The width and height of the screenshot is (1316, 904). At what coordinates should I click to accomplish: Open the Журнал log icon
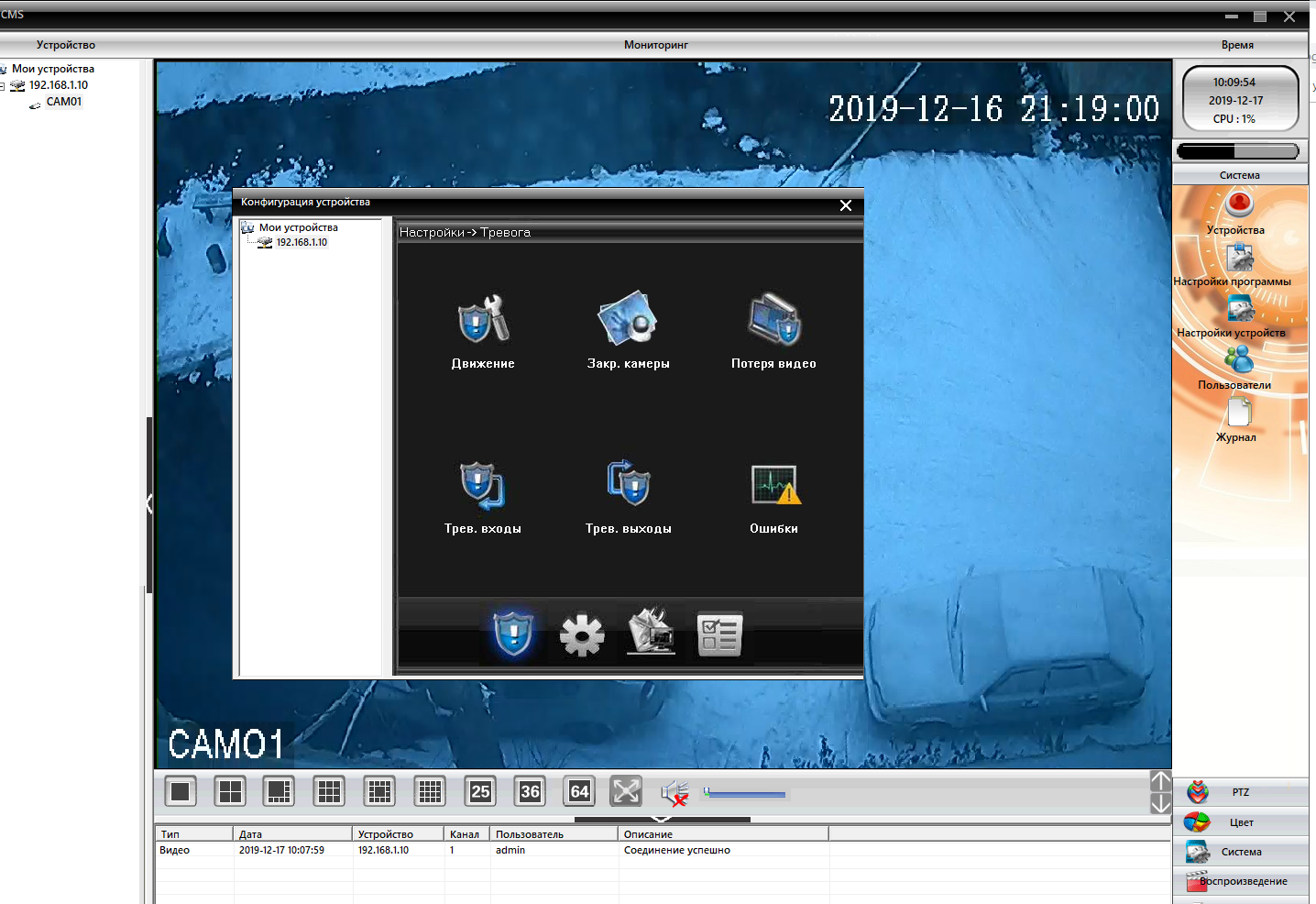[x=1238, y=413]
